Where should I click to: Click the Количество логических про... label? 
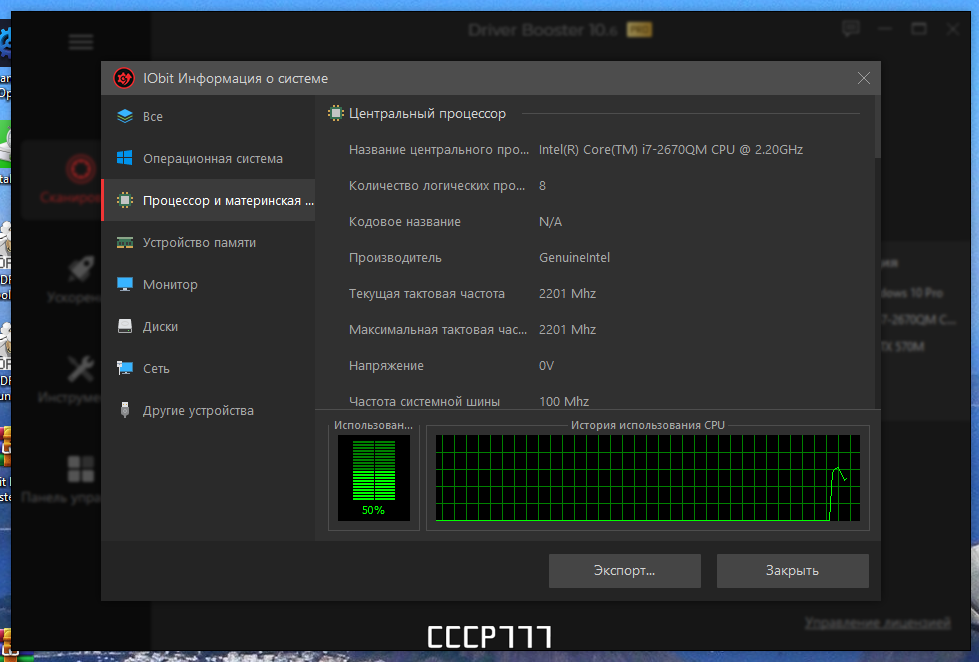(x=436, y=185)
